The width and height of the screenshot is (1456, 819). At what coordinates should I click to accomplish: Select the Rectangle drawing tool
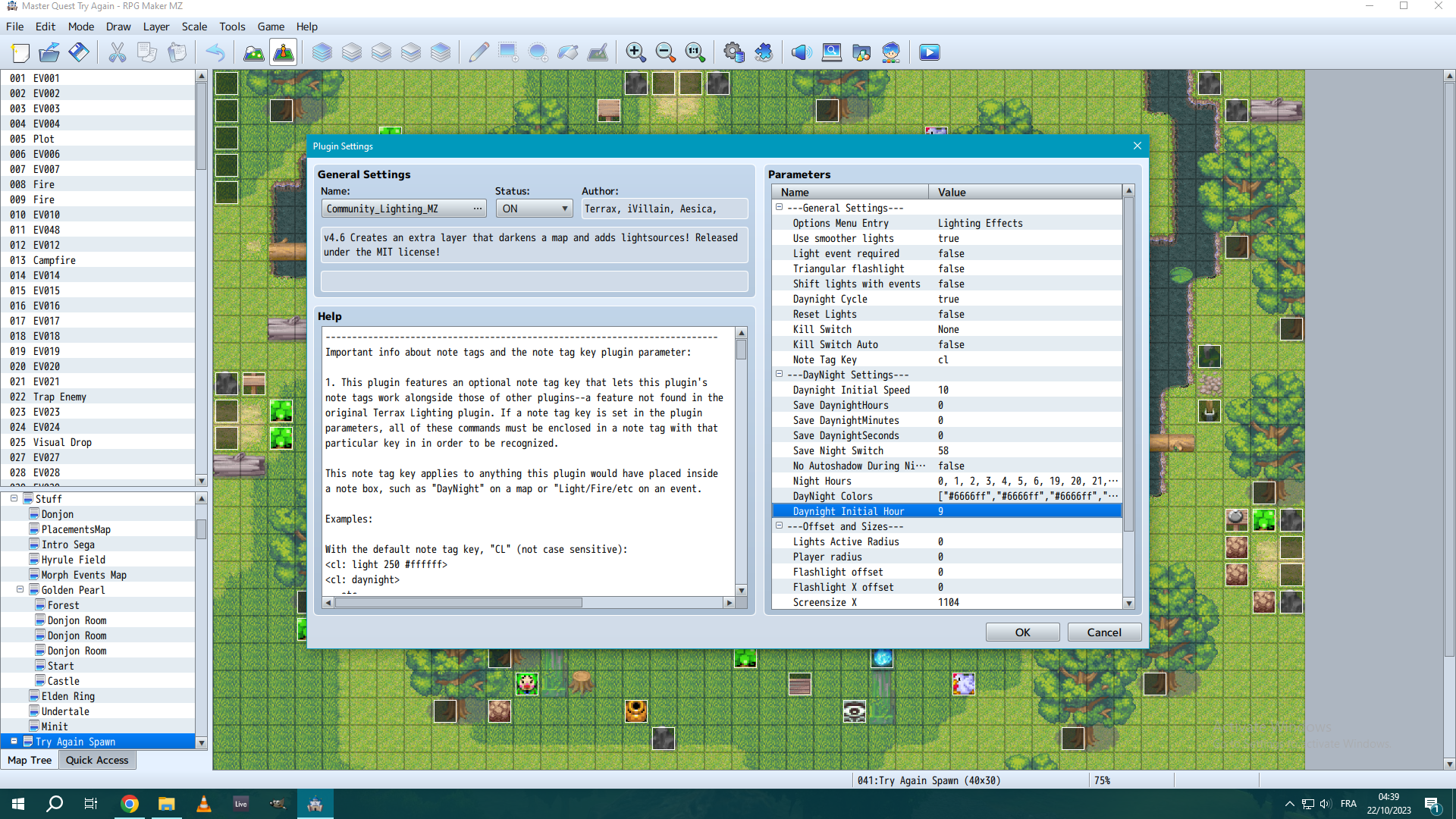[508, 52]
